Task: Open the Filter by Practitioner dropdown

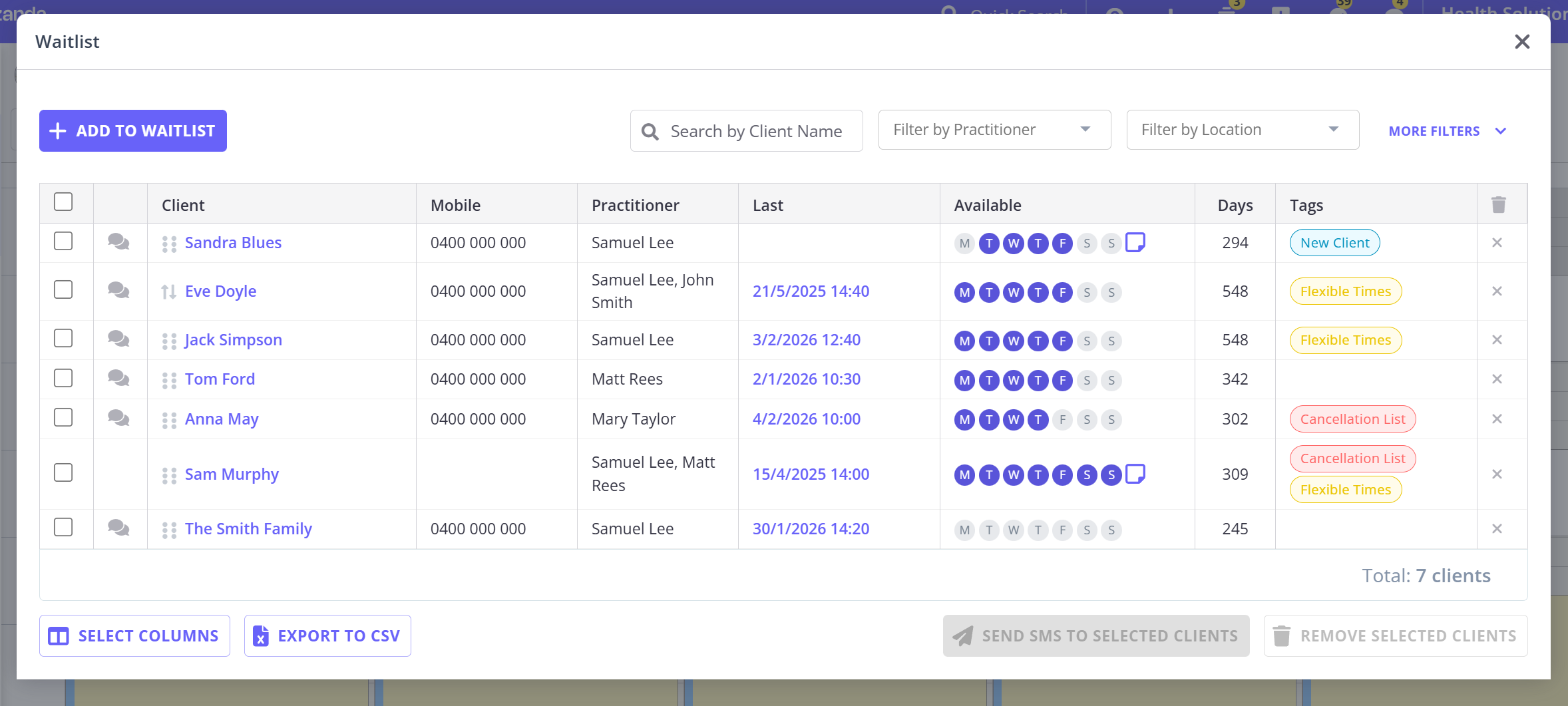Action: tap(994, 130)
